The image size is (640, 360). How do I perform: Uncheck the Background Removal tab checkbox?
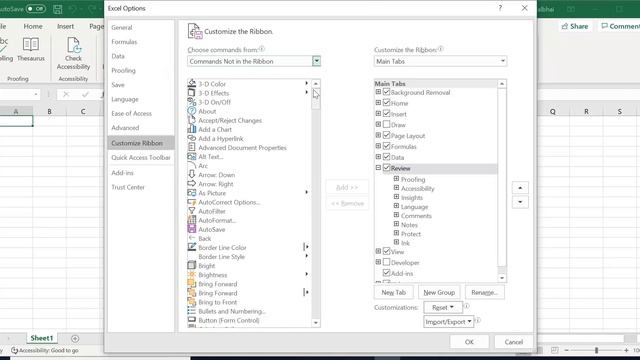(387, 92)
